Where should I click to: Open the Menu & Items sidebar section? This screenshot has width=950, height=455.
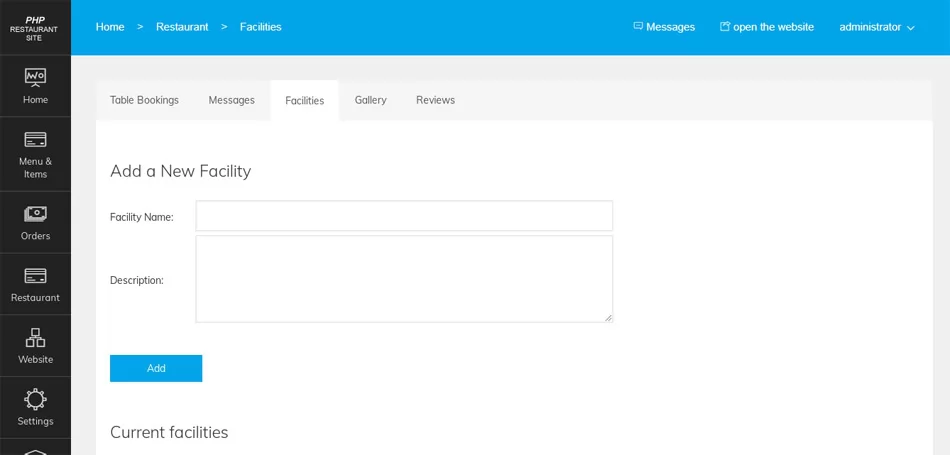pos(35,154)
